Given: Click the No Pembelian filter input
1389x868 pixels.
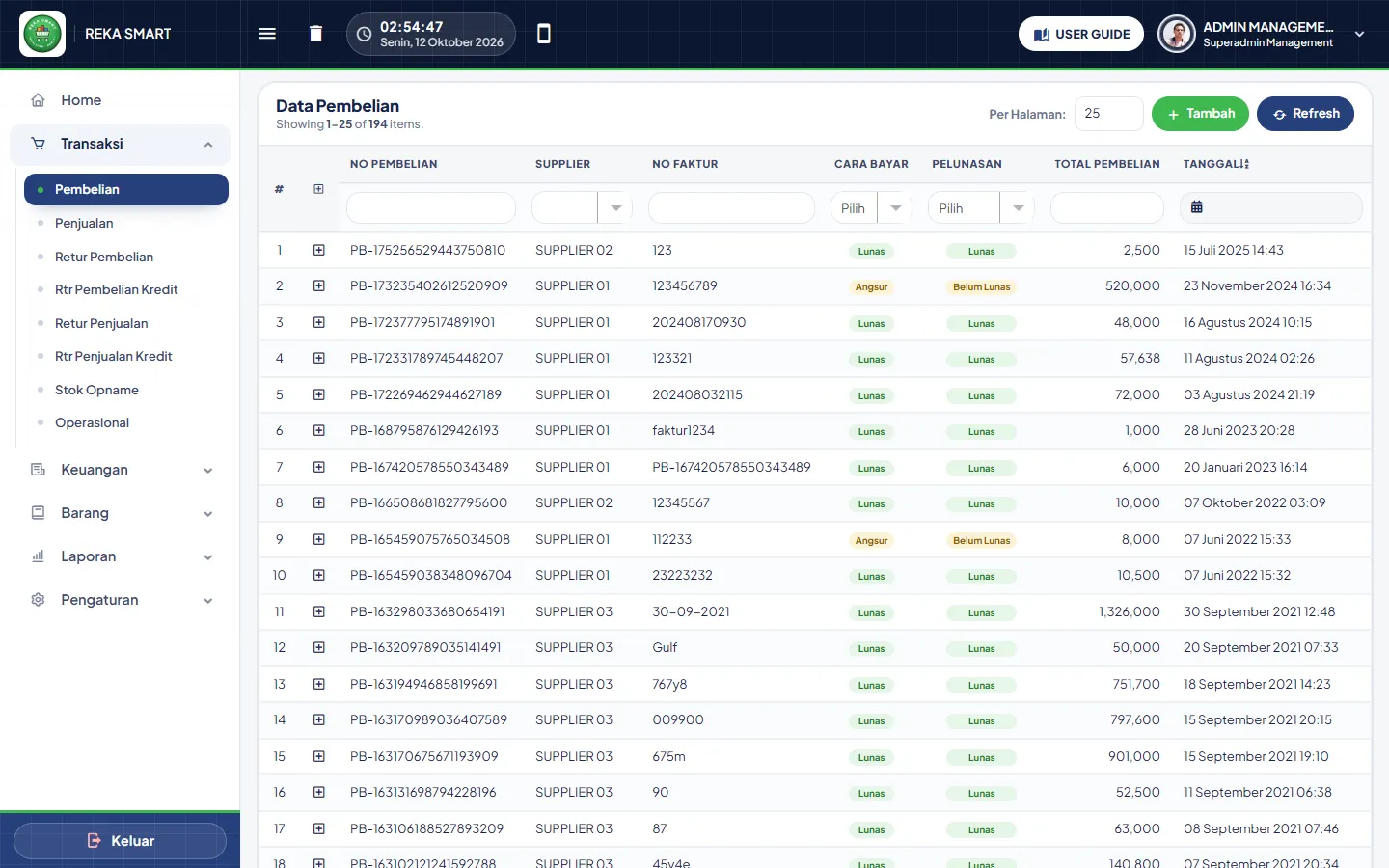Looking at the screenshot, I should click(431, 207).
